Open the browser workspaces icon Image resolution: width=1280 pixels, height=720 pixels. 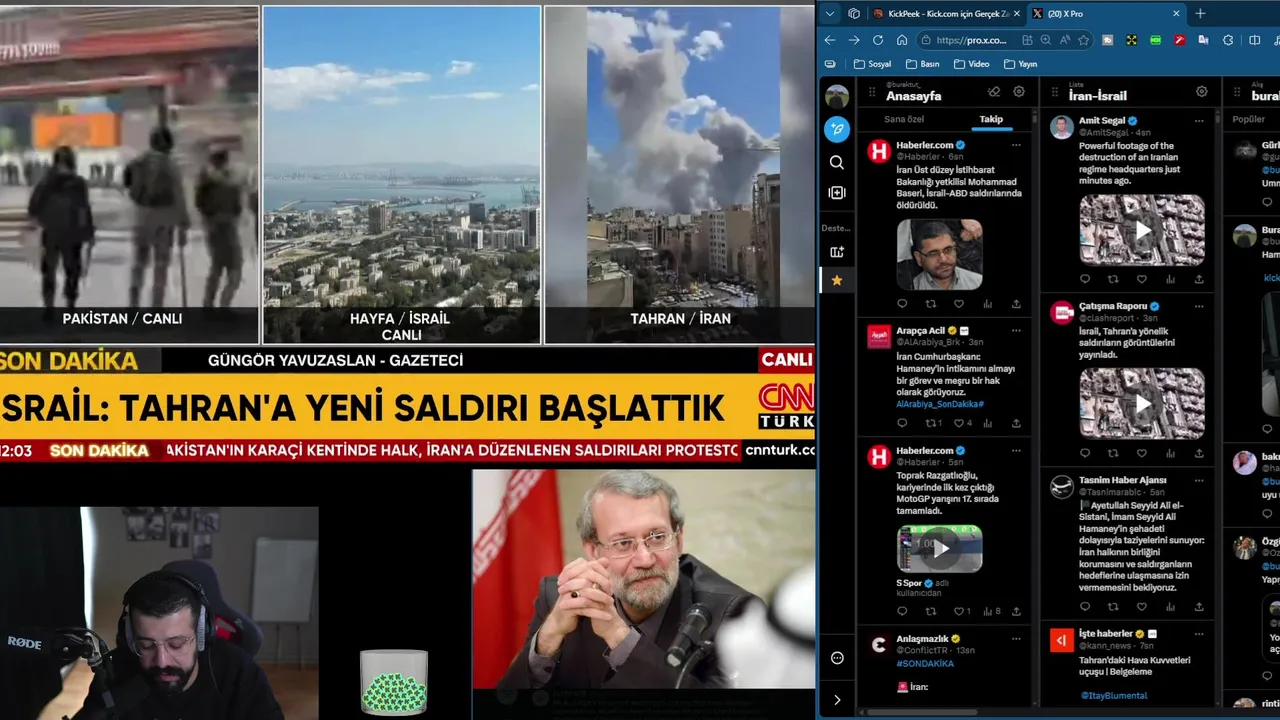click(x=854, y=13)
